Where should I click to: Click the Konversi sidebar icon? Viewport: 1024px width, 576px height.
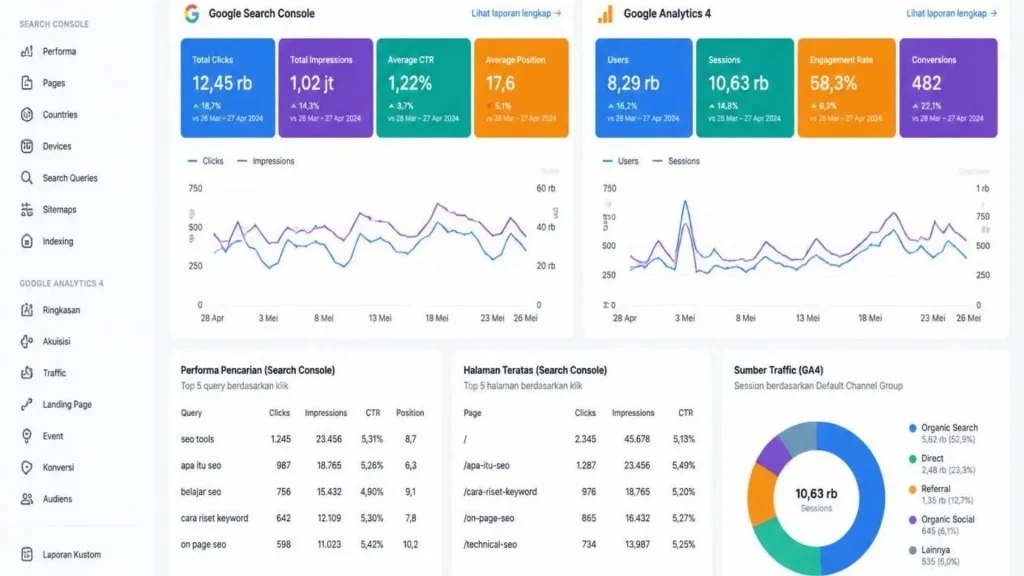(27, 468)
